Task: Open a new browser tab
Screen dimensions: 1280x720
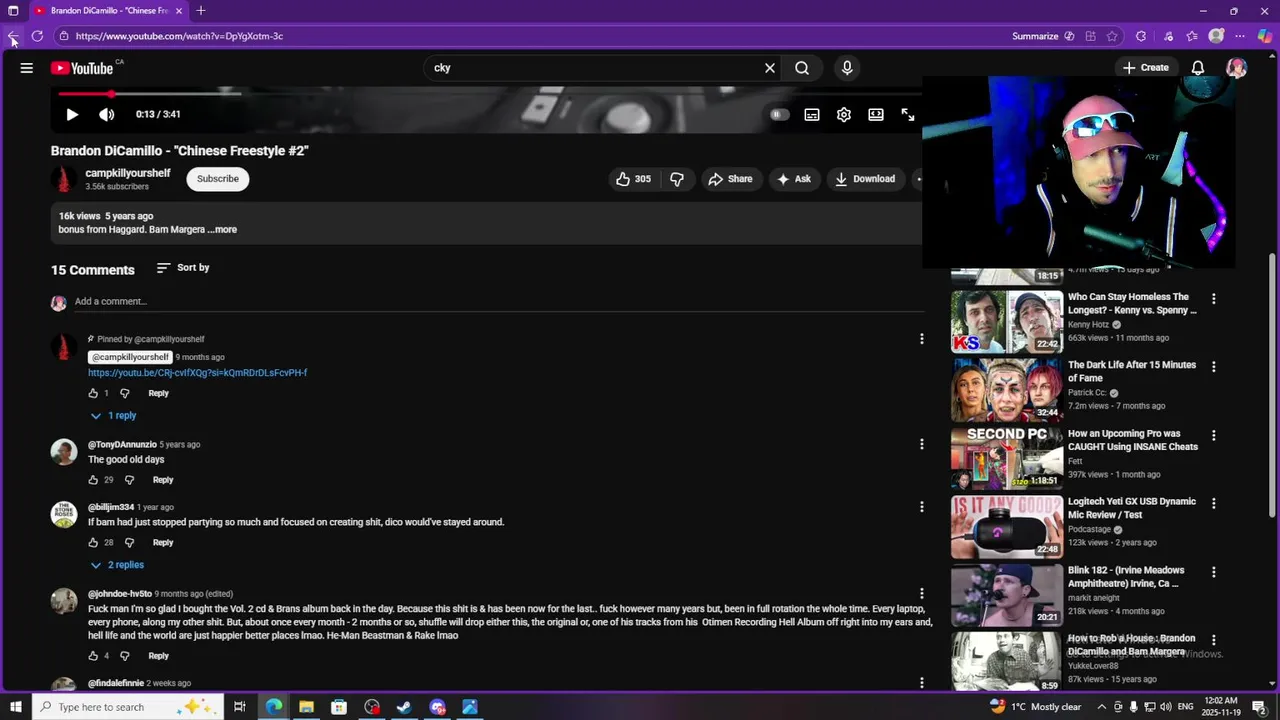Action: pyautogui.click(x=201, y=11)
